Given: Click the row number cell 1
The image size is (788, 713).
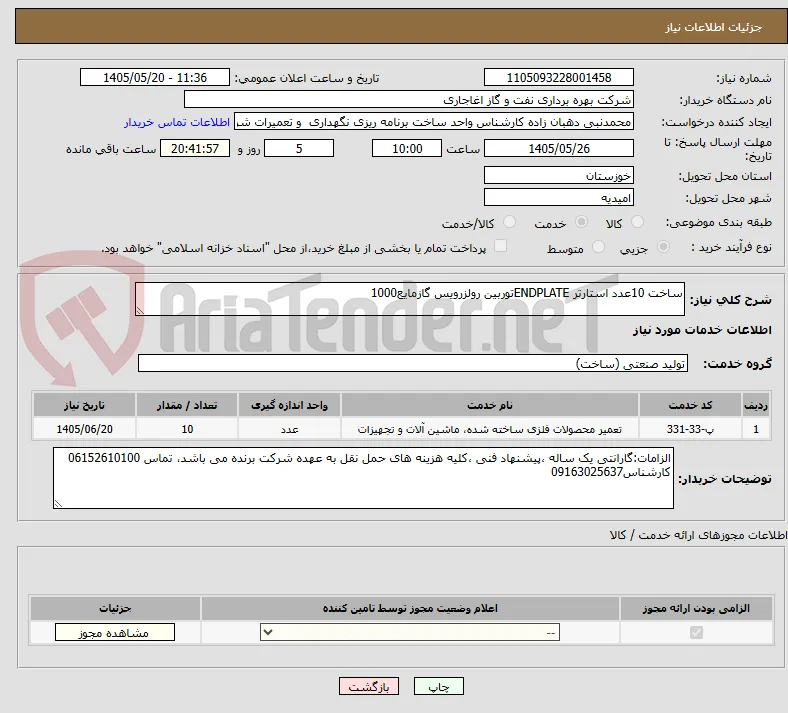Looking at the screenshot, I should click(x=756, y=429).
